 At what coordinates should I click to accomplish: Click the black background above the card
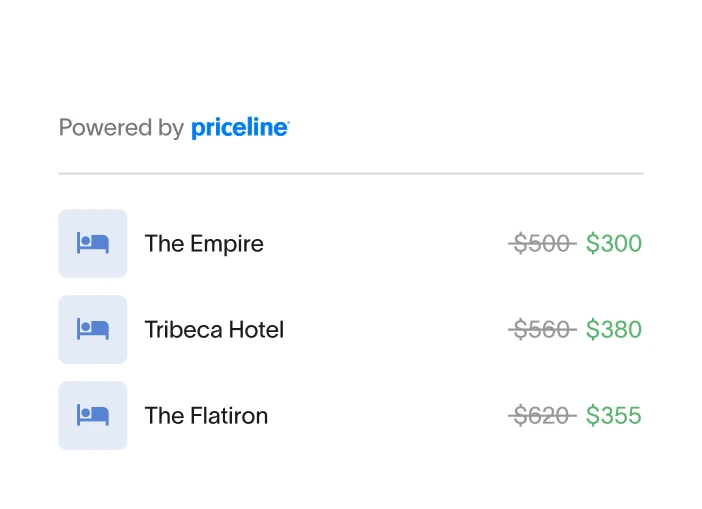click(350, 38)
